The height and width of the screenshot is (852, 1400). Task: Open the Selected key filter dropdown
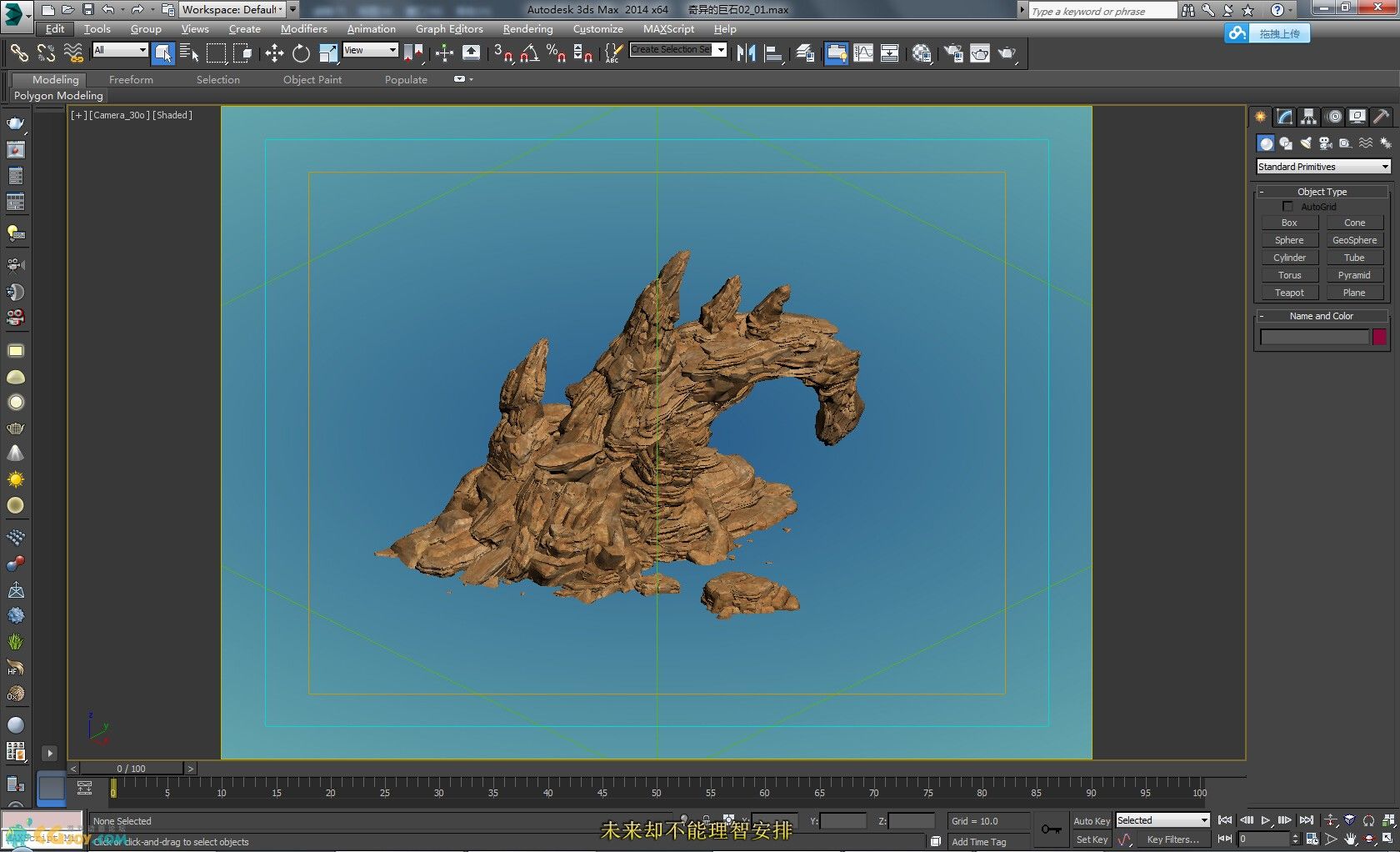pyautogui.click(x=1162, y=820)
